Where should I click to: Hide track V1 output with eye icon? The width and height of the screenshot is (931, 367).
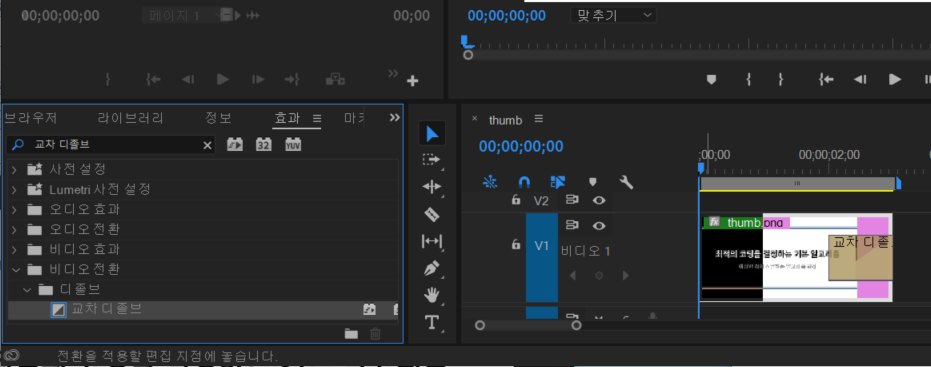click(599, 226)
